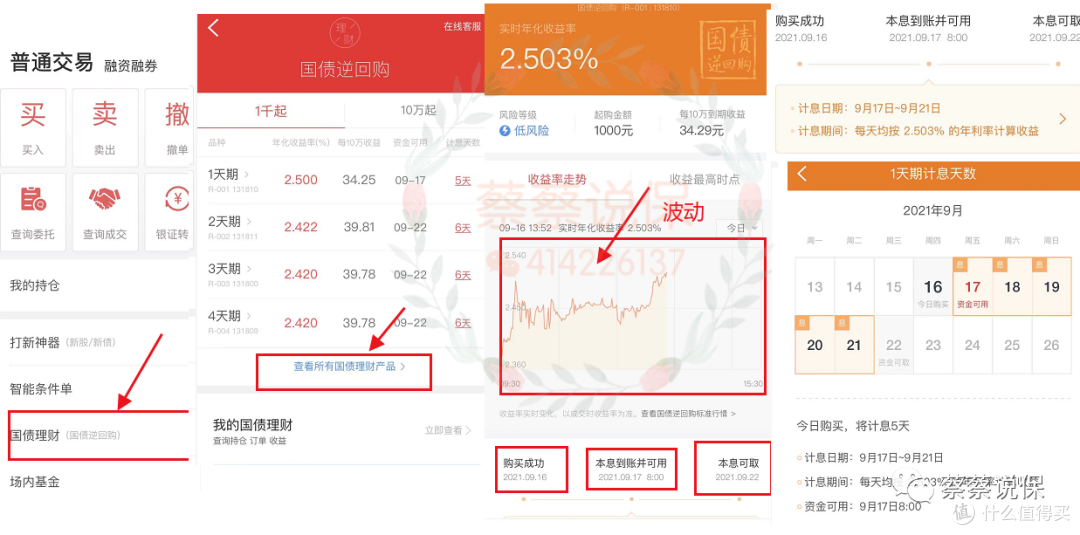Select calendar day 16 今日购买

[x=933, y=286]
